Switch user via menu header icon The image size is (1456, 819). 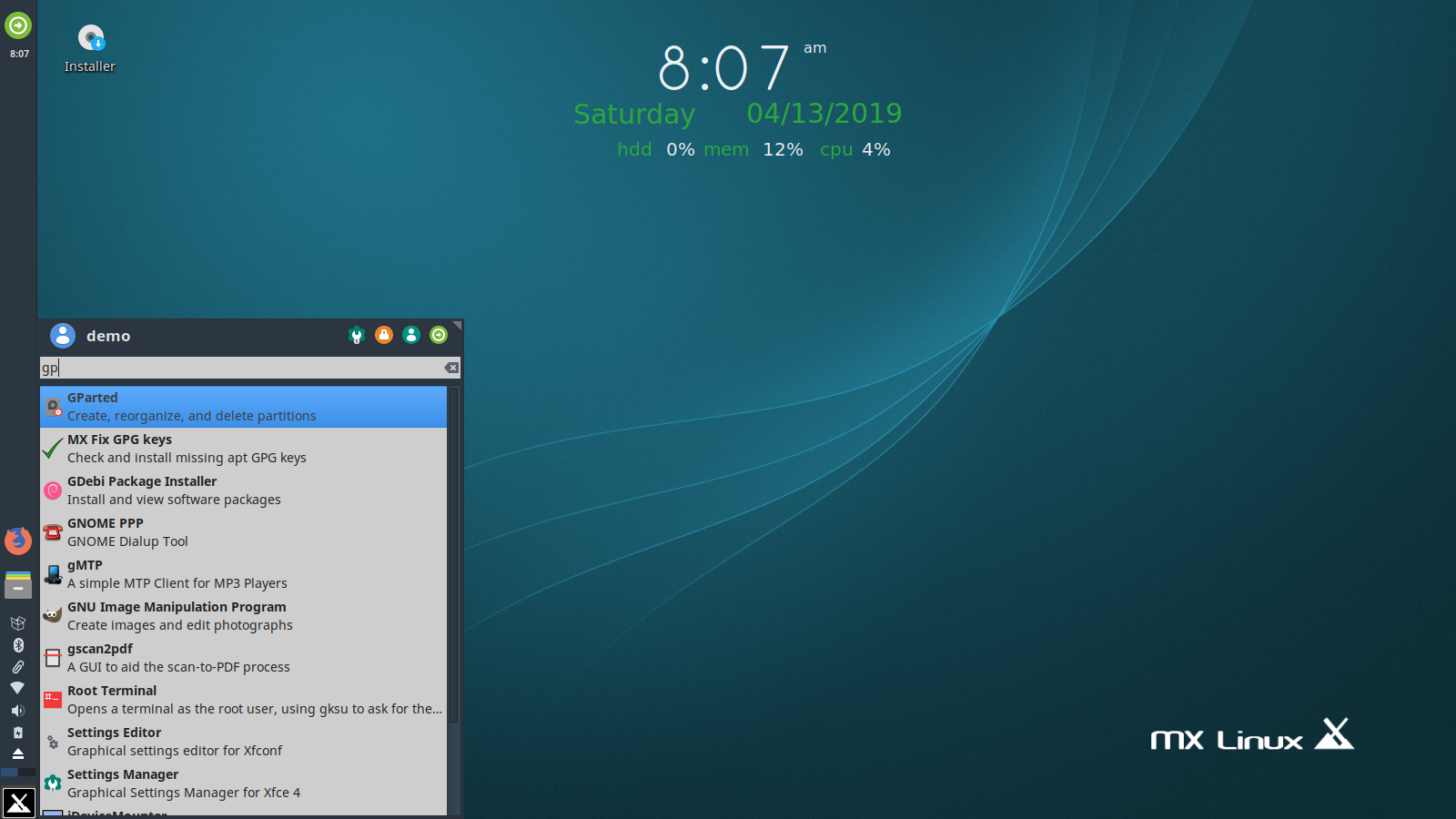tap(411, 335)
